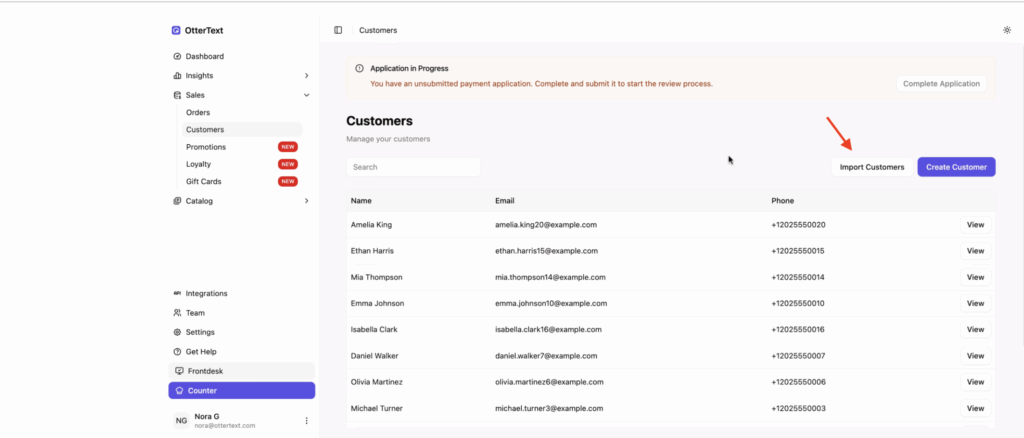Image resolution: width=1024 pixels, height=438 pixels.
Task: Click the Integrations icon in the sidebar
Action: [177, 293]
